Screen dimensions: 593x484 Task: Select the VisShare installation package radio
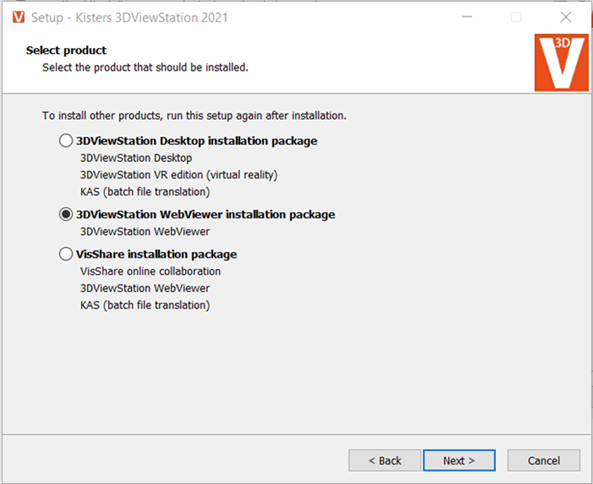66,254
